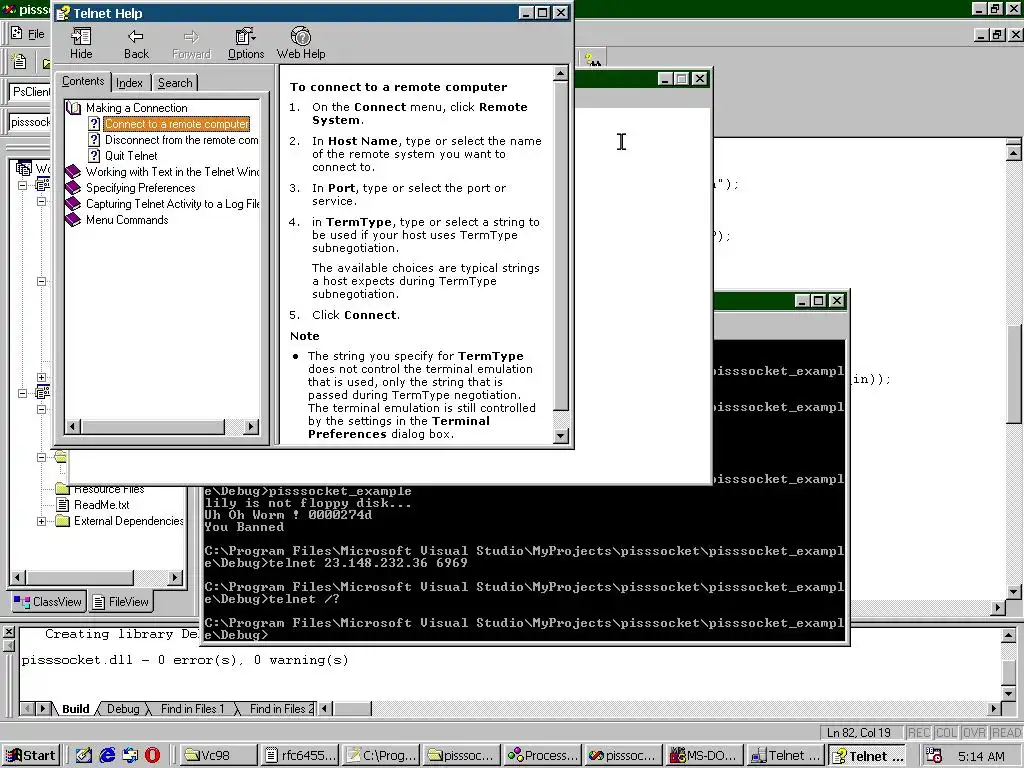Open 'Specifying Preferences' help section
The width and height of the screenshot is (1024, 768).
140,188
